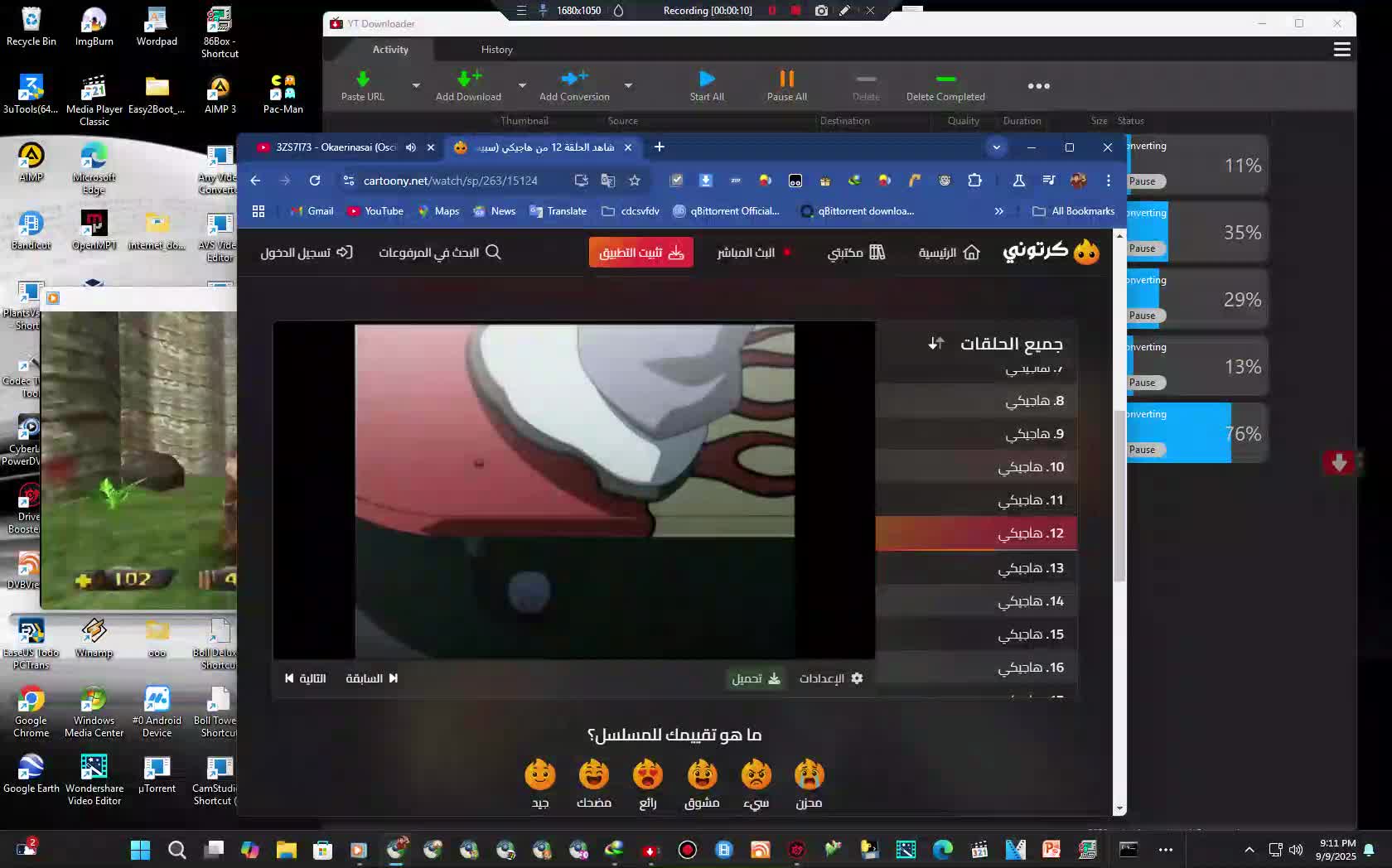Click the video player frame
1392x868 pixels.
[x=574, y=490]
